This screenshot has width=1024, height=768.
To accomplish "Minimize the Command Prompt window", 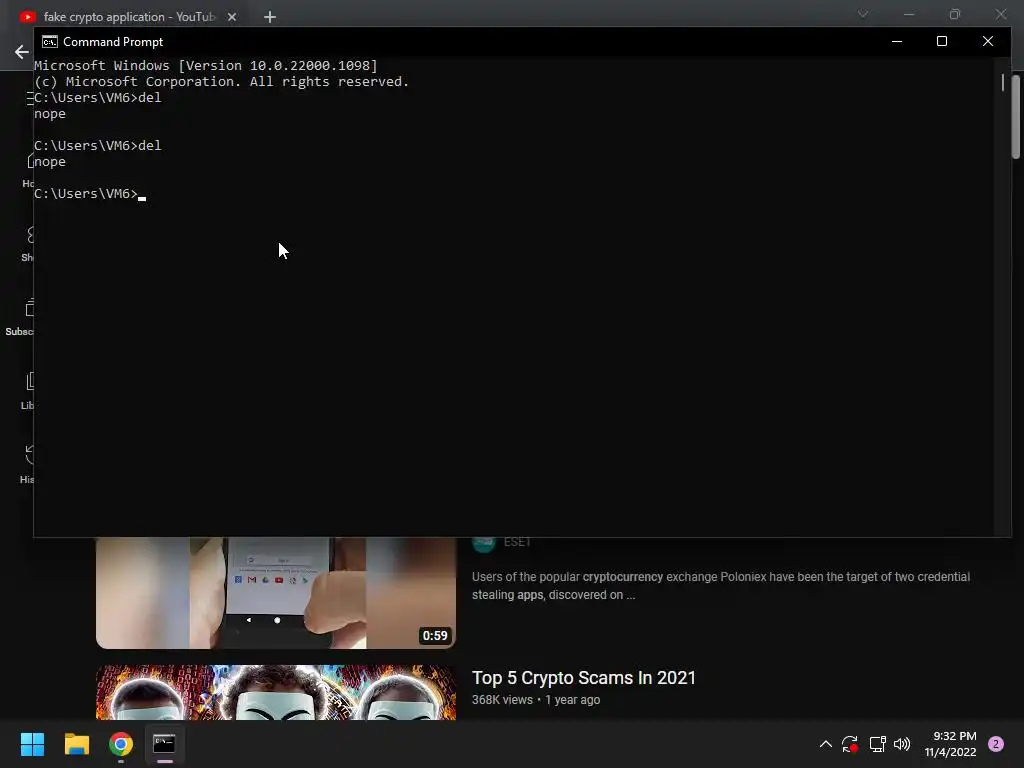I will click(897, 41).
